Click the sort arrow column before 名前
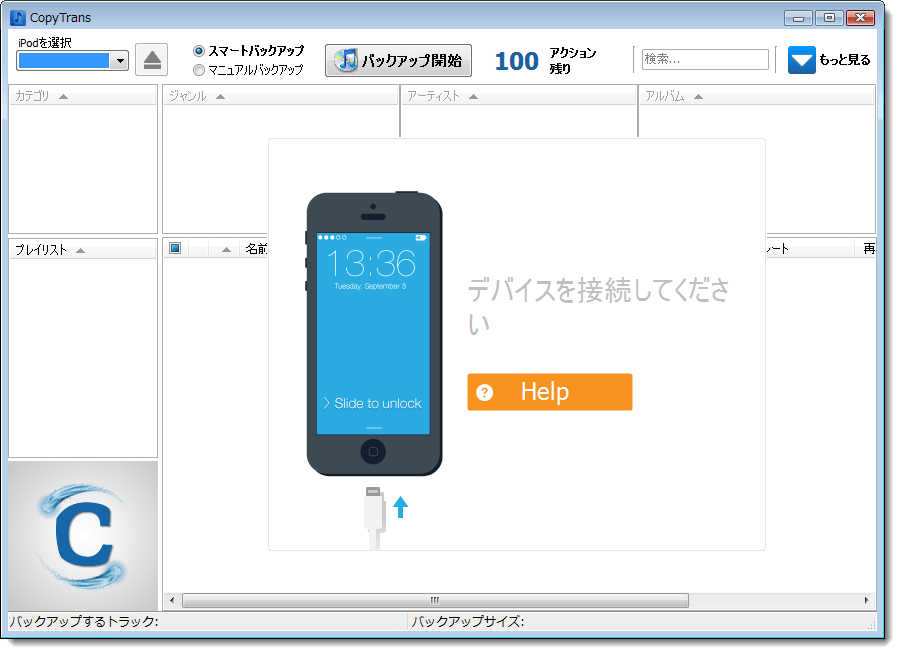 pyautogui.click(x=224, y=249)
